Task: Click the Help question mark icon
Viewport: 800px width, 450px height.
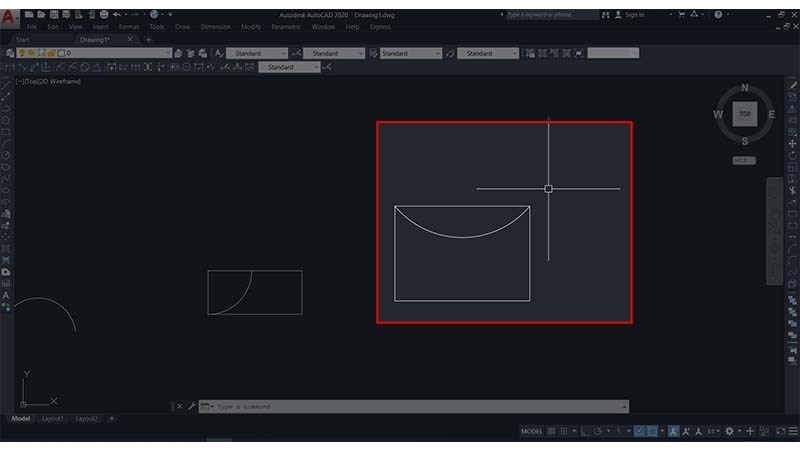Action: click(x=718, y=14)
